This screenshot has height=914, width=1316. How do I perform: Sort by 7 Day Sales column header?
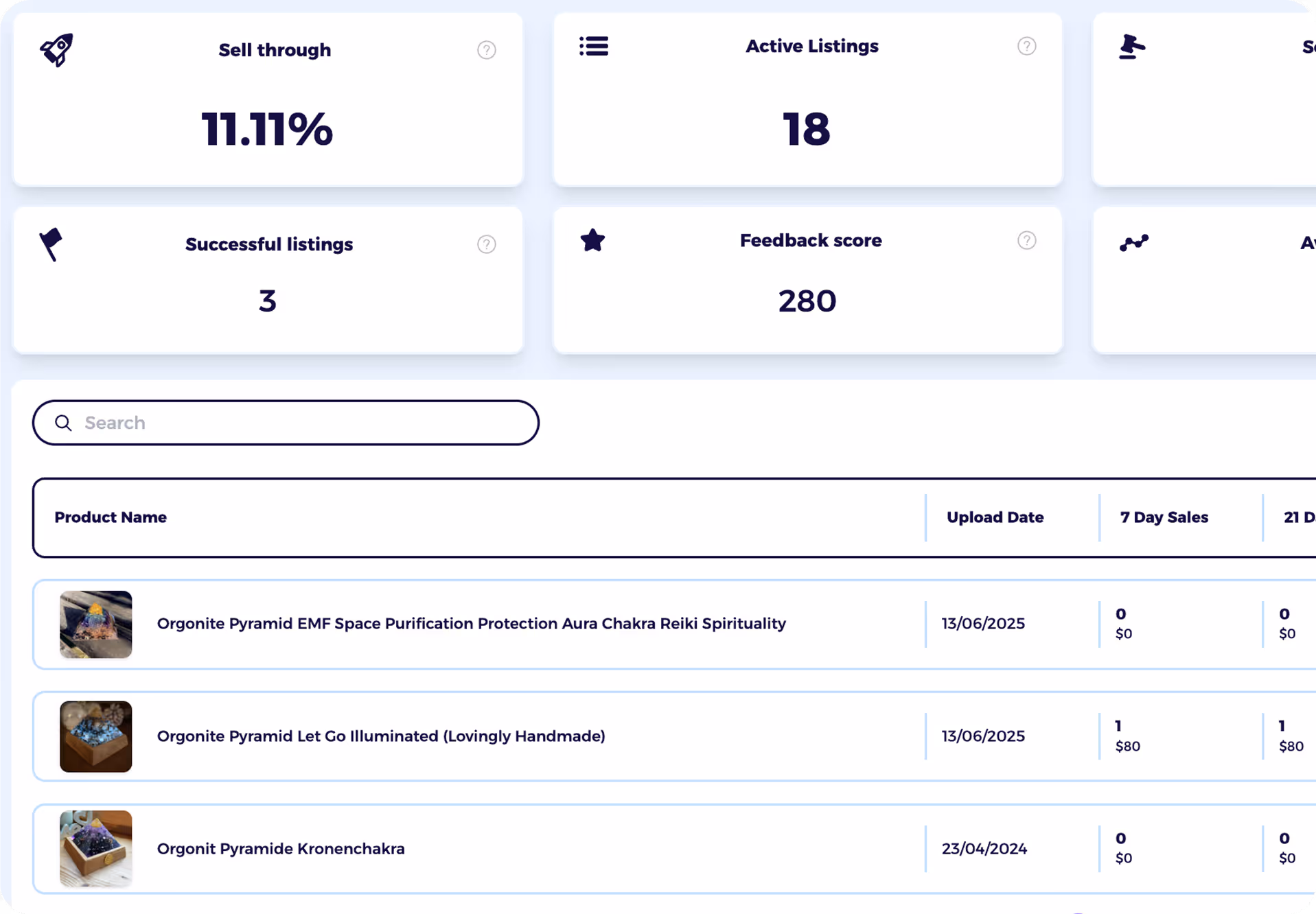[x=1164, y=517]
